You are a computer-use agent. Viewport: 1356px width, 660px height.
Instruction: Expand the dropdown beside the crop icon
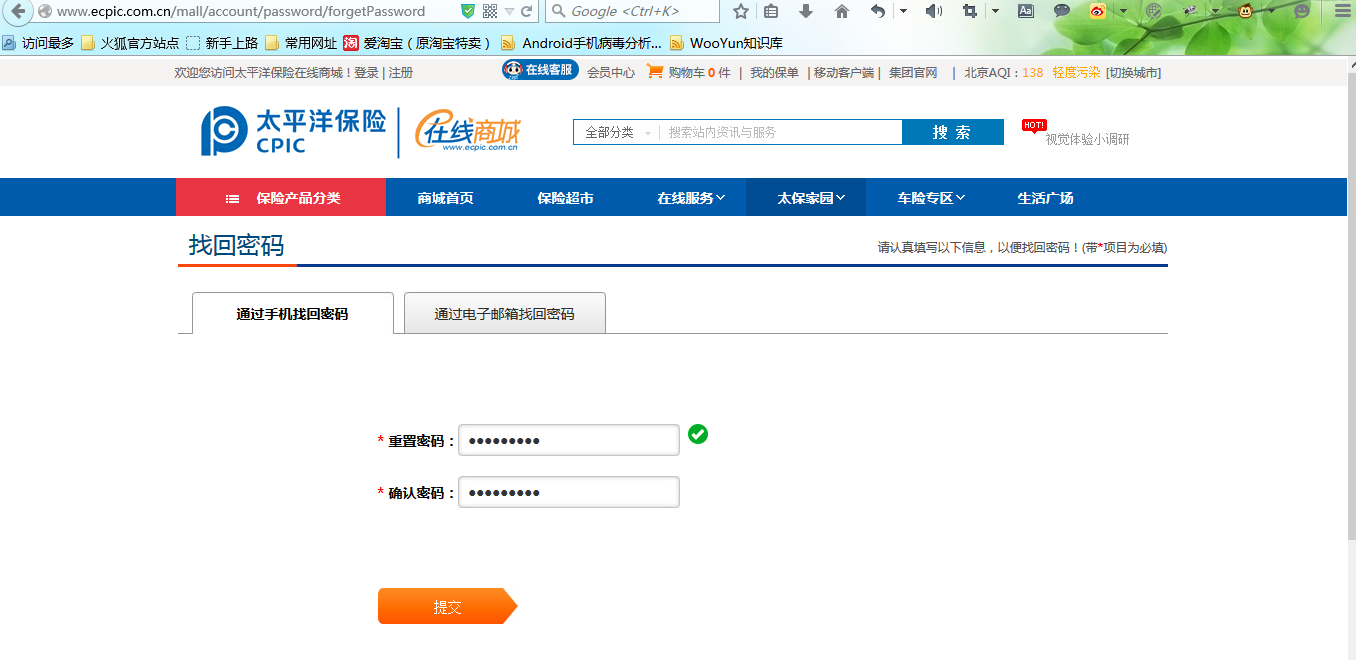[x=995, y=11]
